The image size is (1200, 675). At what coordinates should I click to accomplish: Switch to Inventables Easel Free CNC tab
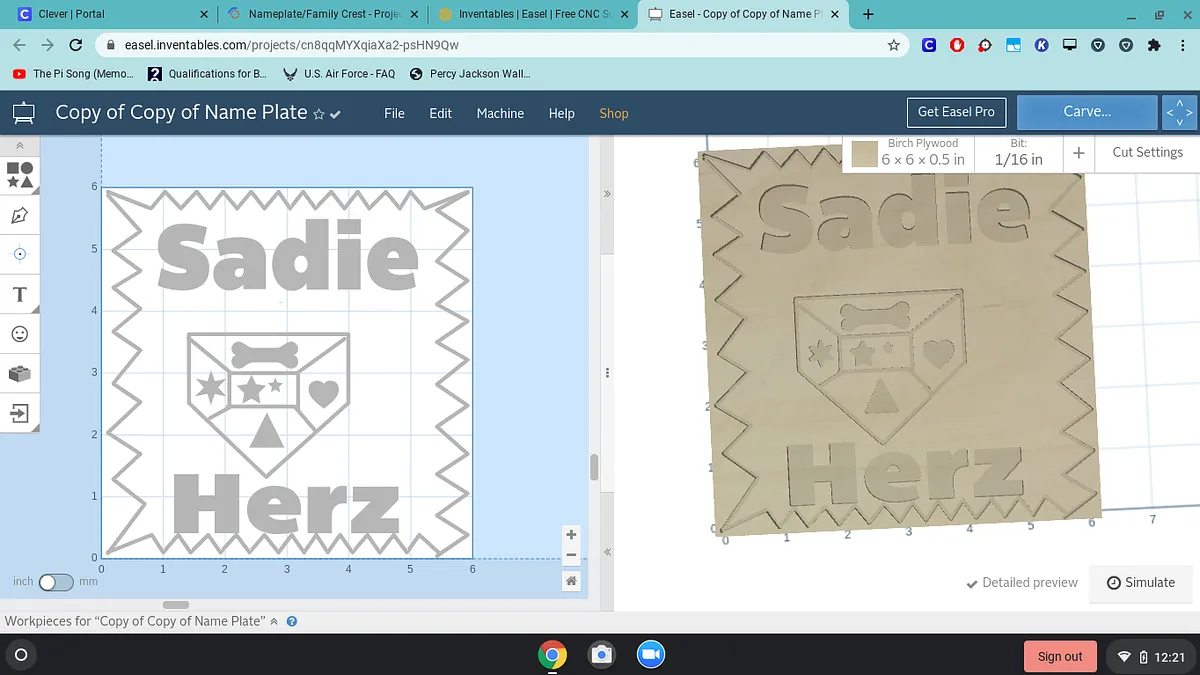point(532,14)
